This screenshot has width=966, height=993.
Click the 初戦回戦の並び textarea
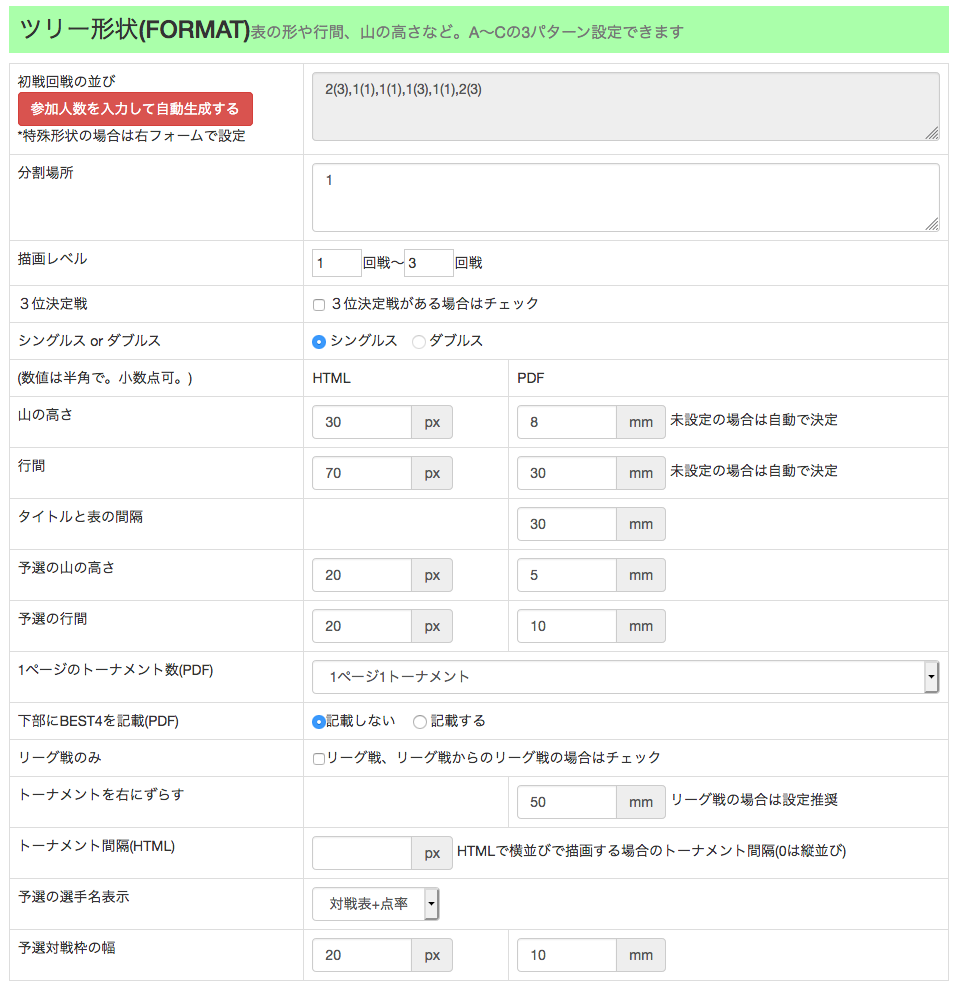[x=625, y=106]
